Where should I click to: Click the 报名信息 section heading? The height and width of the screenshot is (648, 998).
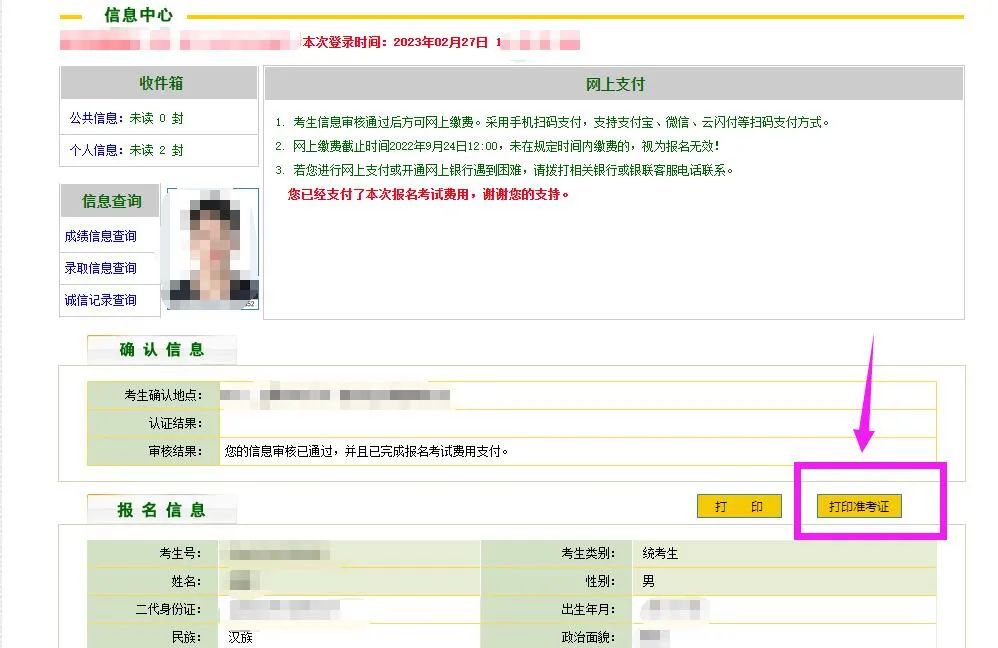point(162,509)
